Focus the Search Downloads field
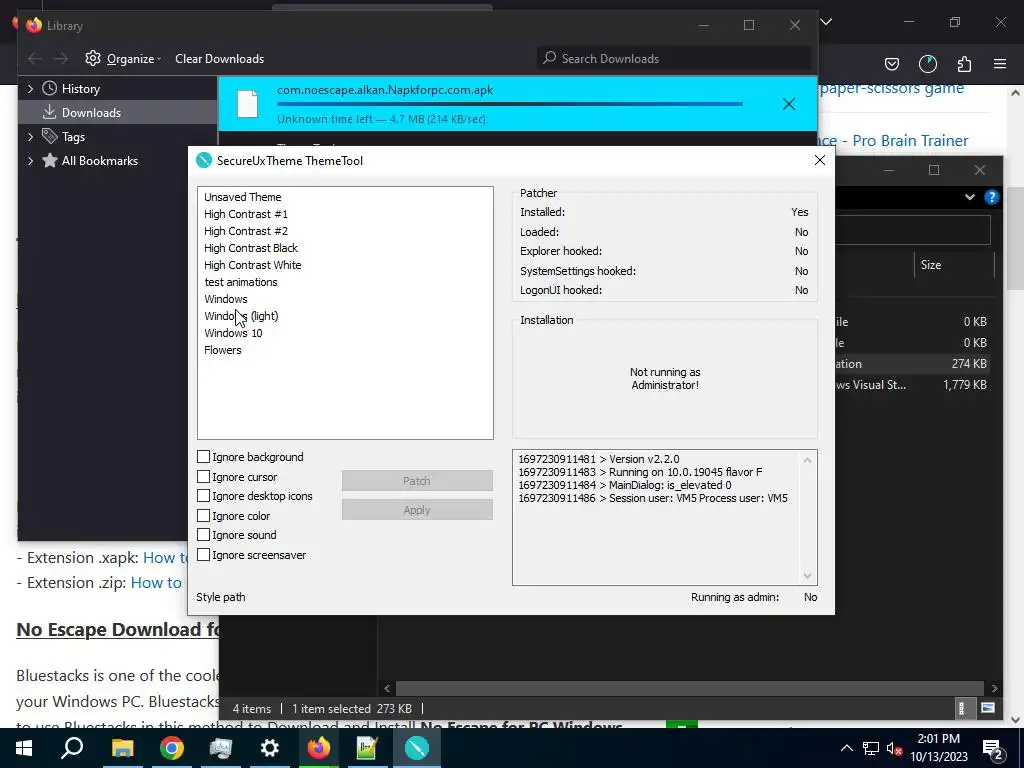The height and width of the screenshot is (768, 1024). (674, 58)
